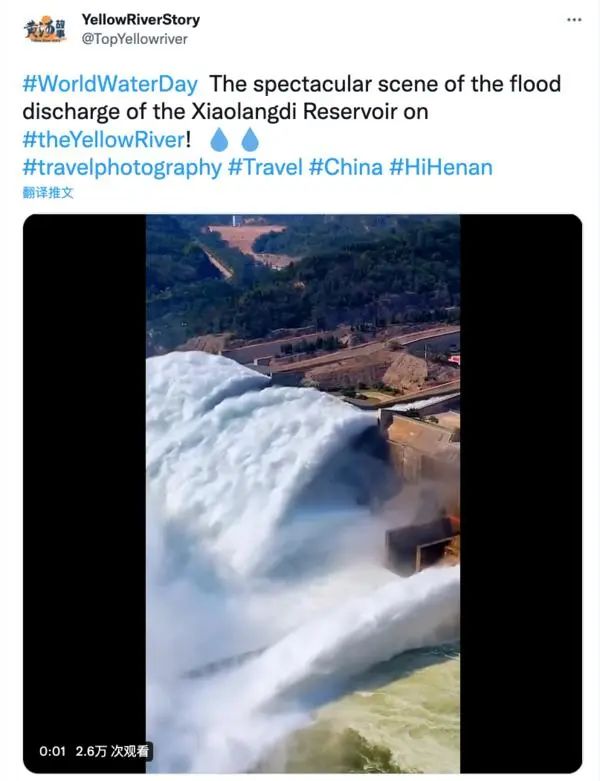
Task: Open the @TopYellowriver handle link
Action: pyautogui.click(x=134, y=39)
